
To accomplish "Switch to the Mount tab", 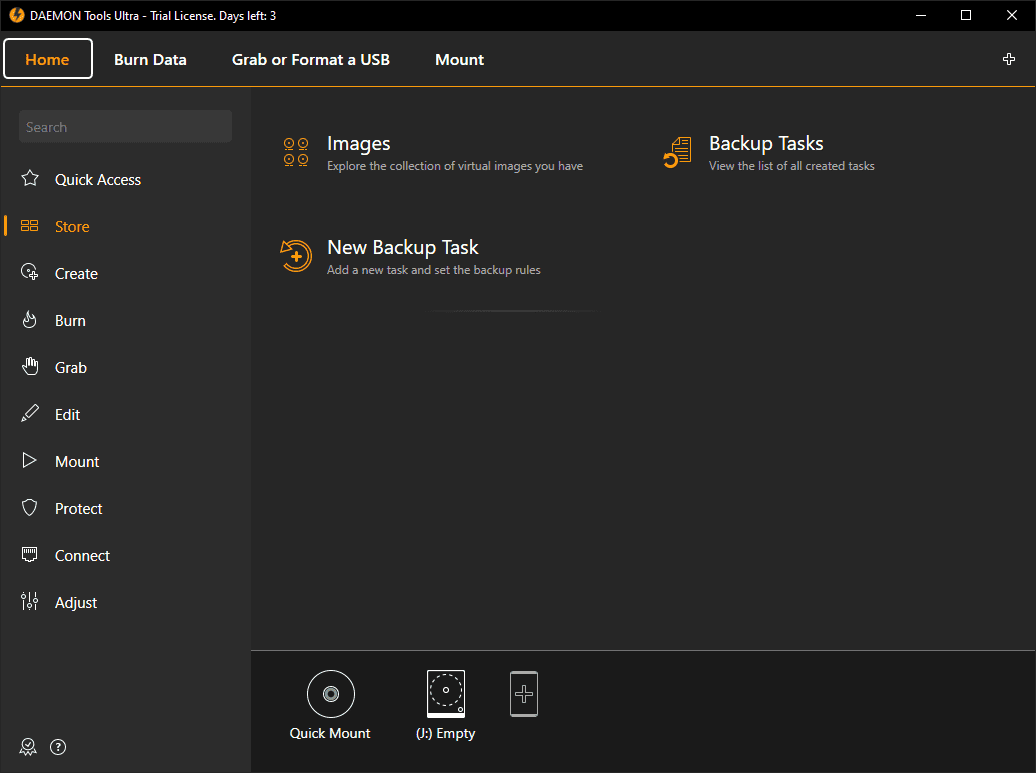I will pos(460,59).
